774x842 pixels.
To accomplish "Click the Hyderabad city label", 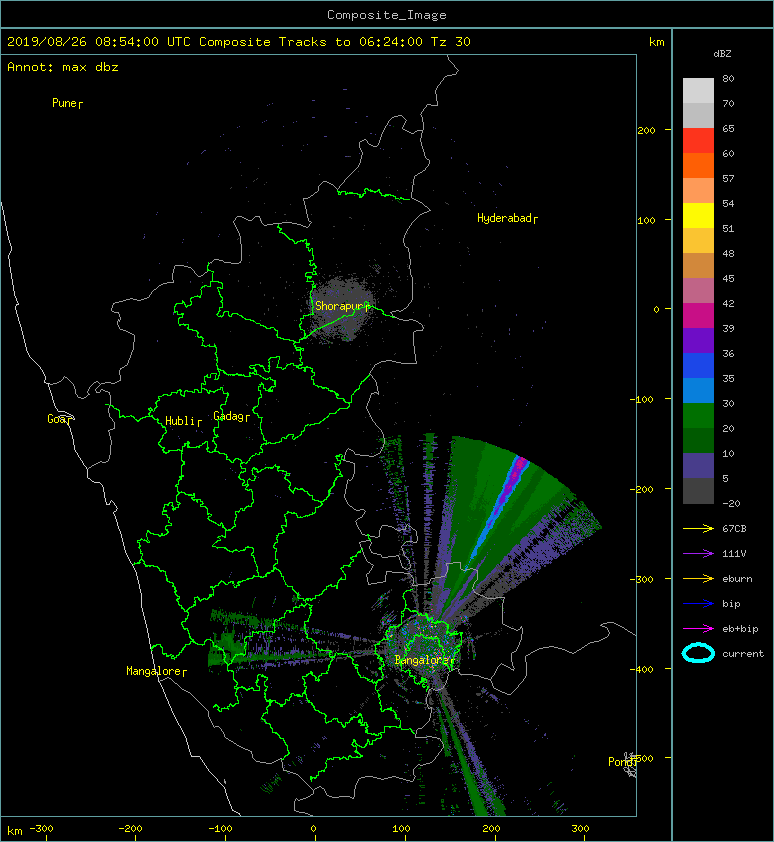I will tap(507, 218).
